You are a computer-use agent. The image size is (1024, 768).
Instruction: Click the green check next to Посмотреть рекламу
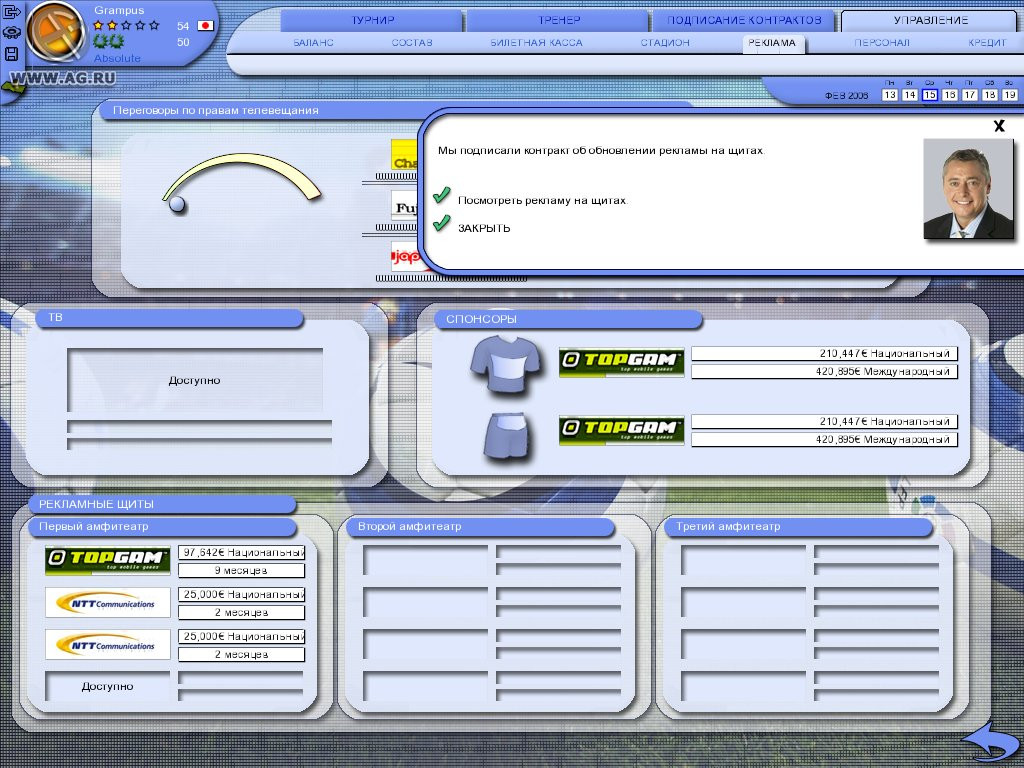click(441, 195)
